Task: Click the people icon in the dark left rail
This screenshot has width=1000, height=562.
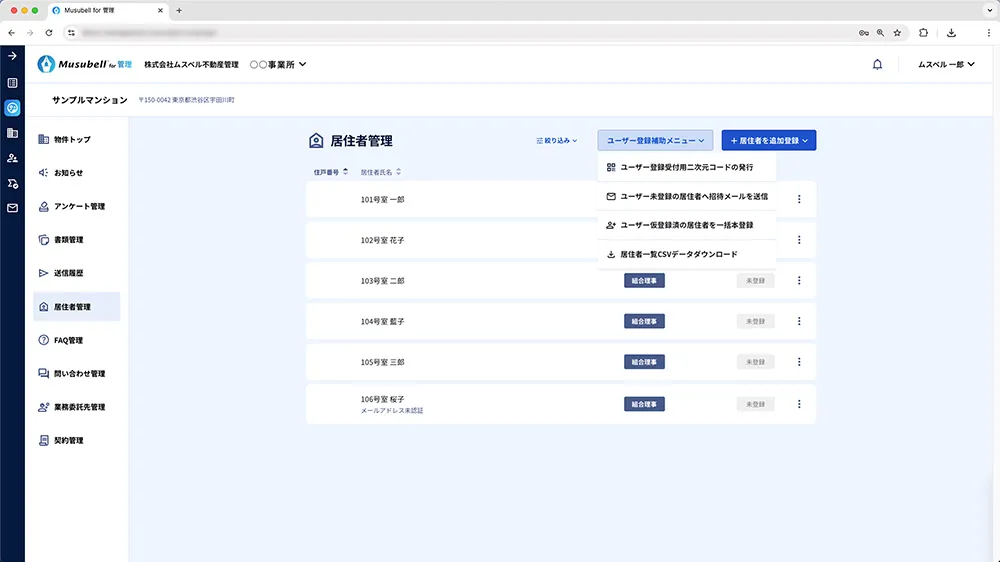Action: [x=12, y=158]
